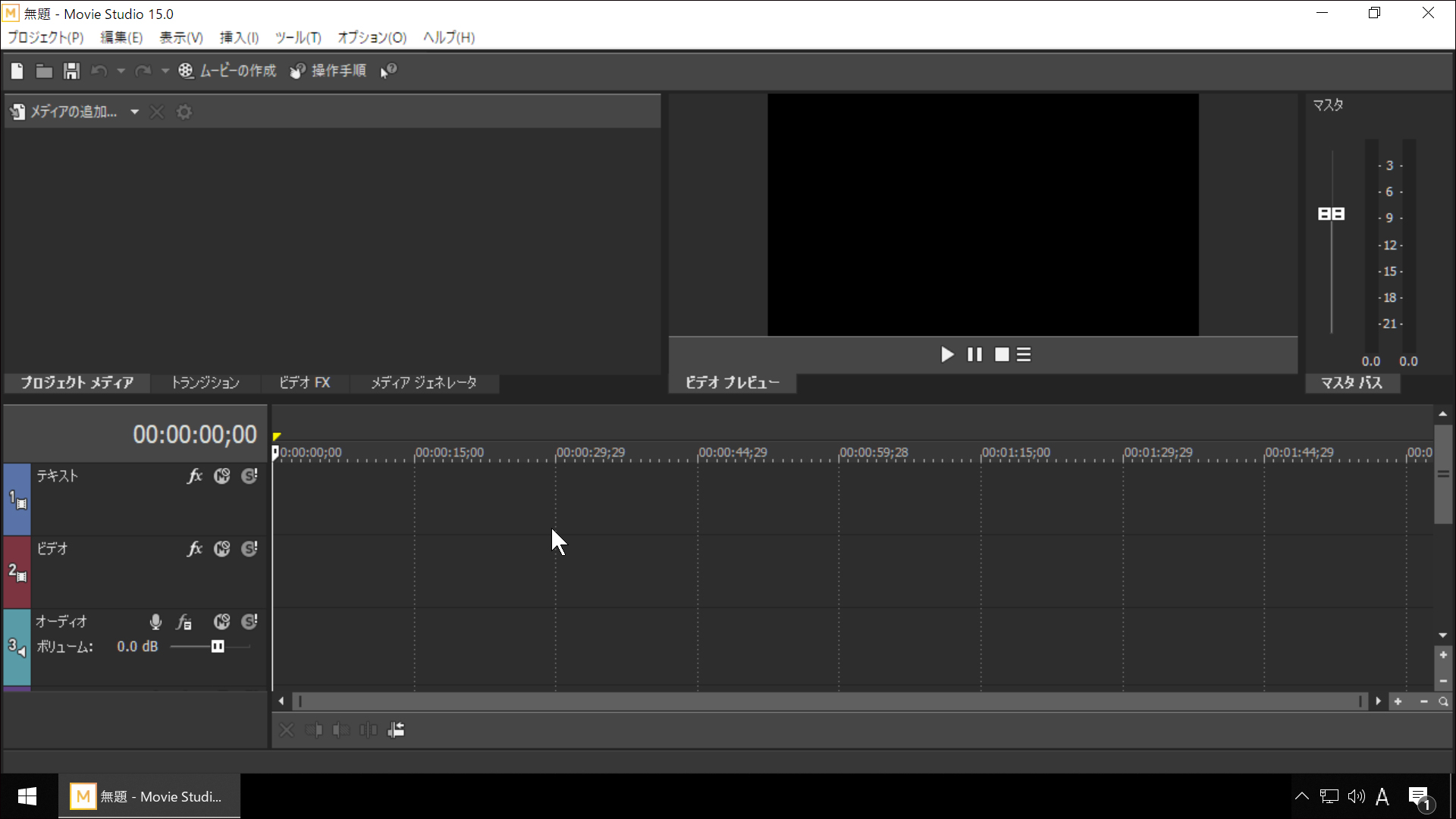Switch to the プロジェクト メディア tab
This screenshot has height=819, width=1456.
[x=77, y=383]
